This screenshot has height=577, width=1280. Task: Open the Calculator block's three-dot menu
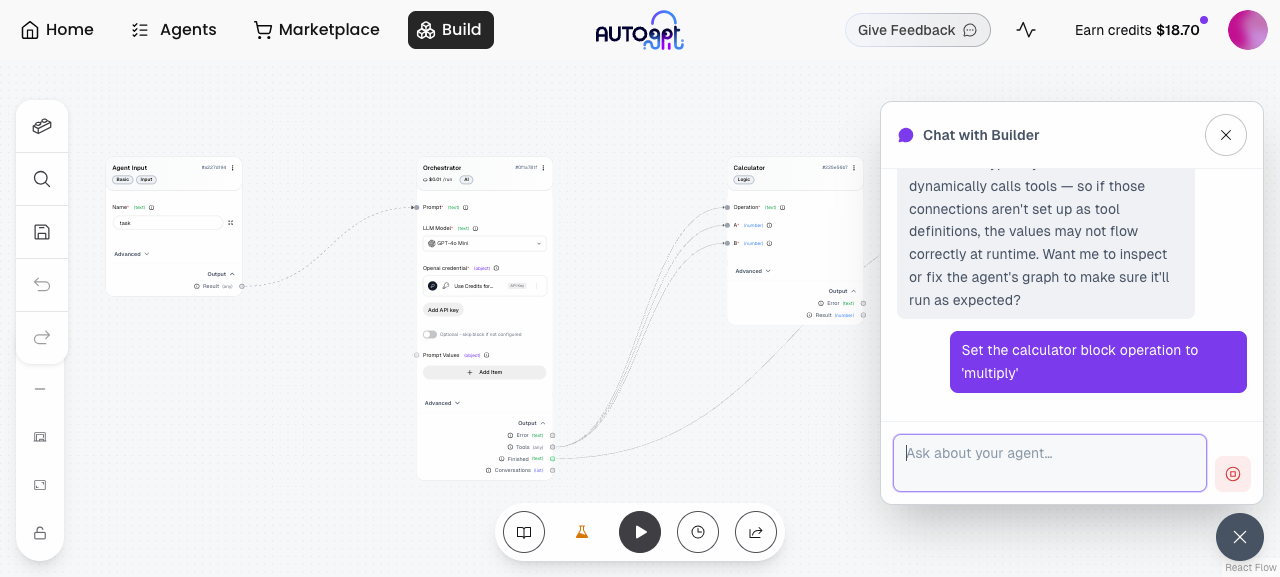854,168
